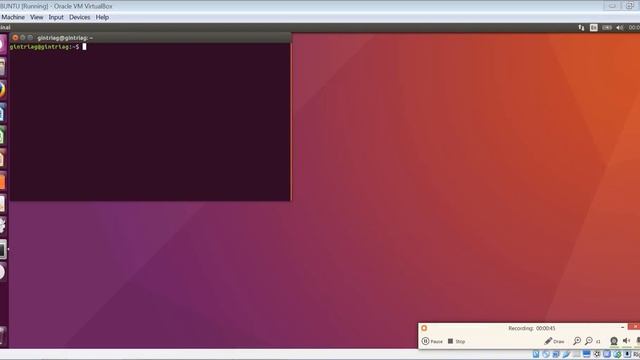
Task: Minimize the VirtualBox window
Action: [x=612, y=6]
